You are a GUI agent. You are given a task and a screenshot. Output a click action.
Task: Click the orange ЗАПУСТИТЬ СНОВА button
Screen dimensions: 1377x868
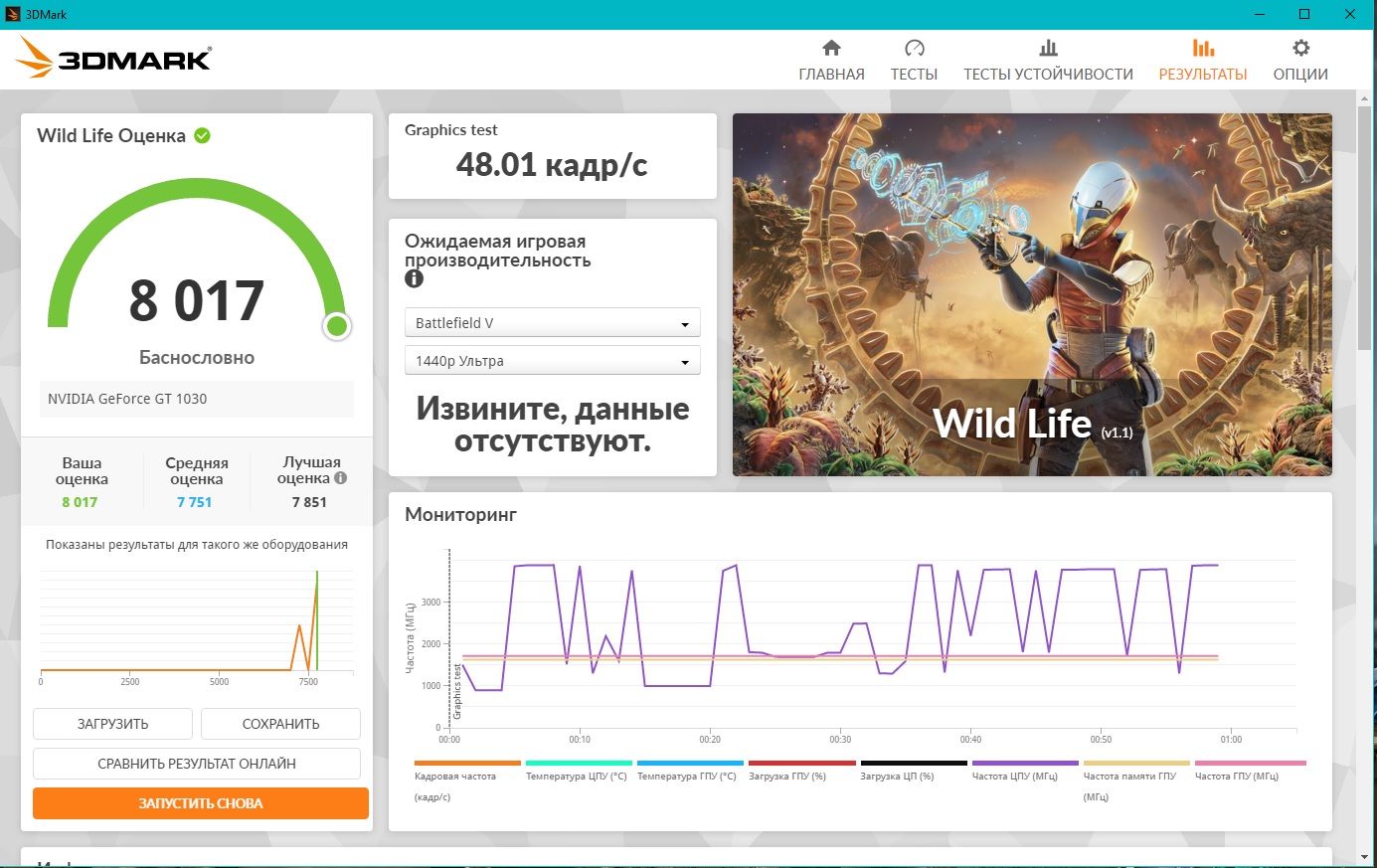pyautogui.click(x=201, y=803)
